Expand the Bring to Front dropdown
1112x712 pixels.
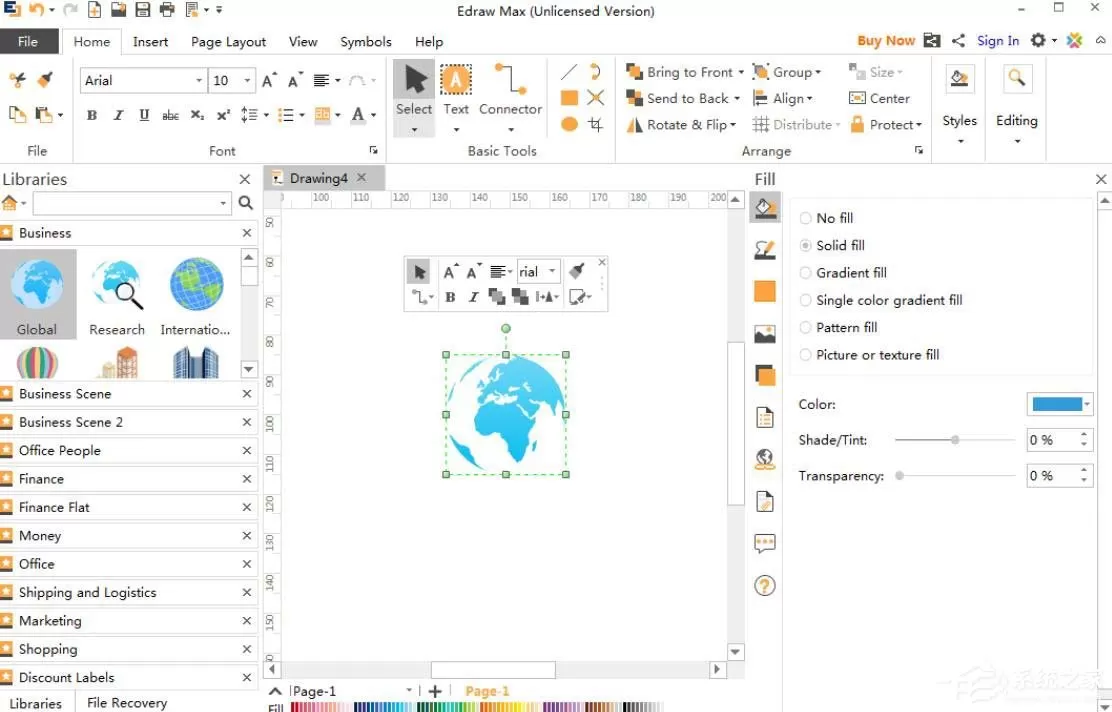(741, 72)
